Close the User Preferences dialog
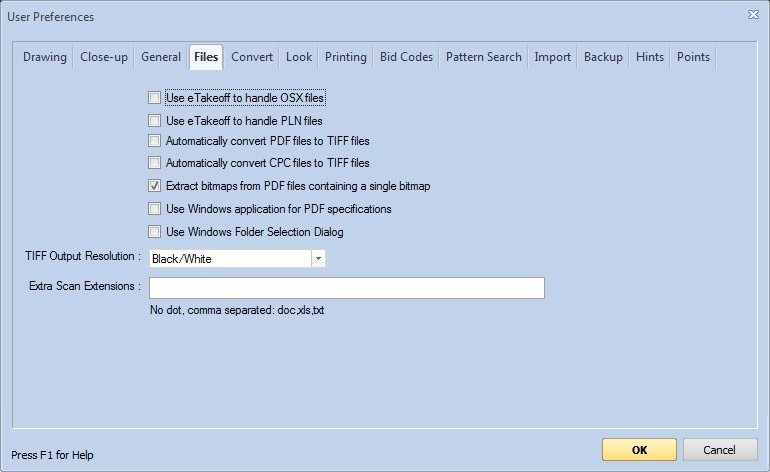The height and width of the screenshot is (472, 770). 753,15
